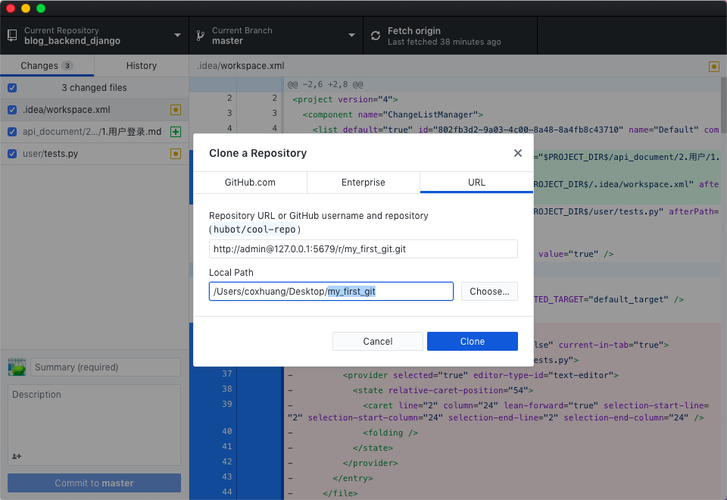The width and height of the screenshot is (727, 500).
Task: Uncheck the user/tests.py file checkbox
Action: pyautogui.click(x=12, y=154)
